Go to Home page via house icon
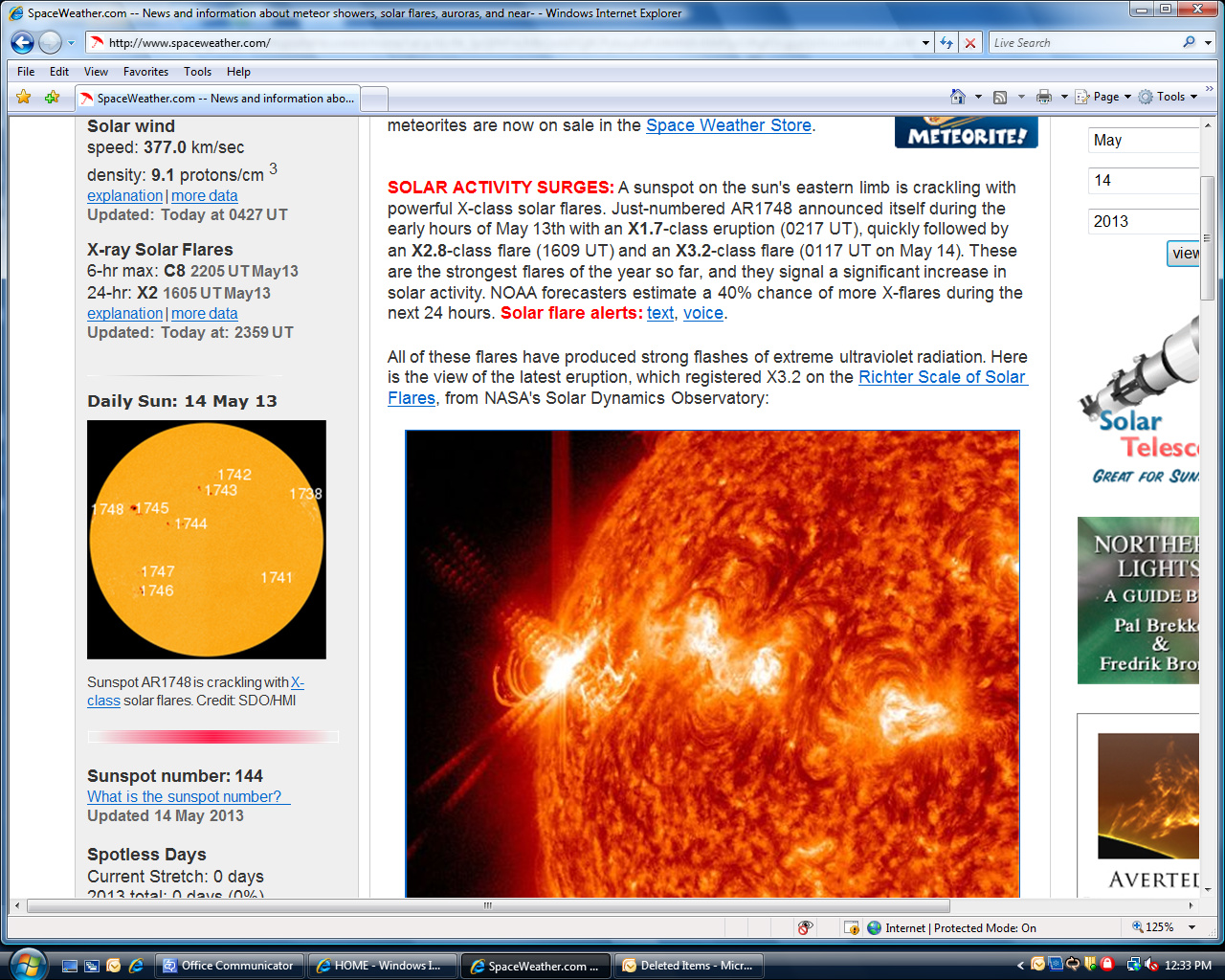This screenshot has width=1225, height=980. (958, 97)
